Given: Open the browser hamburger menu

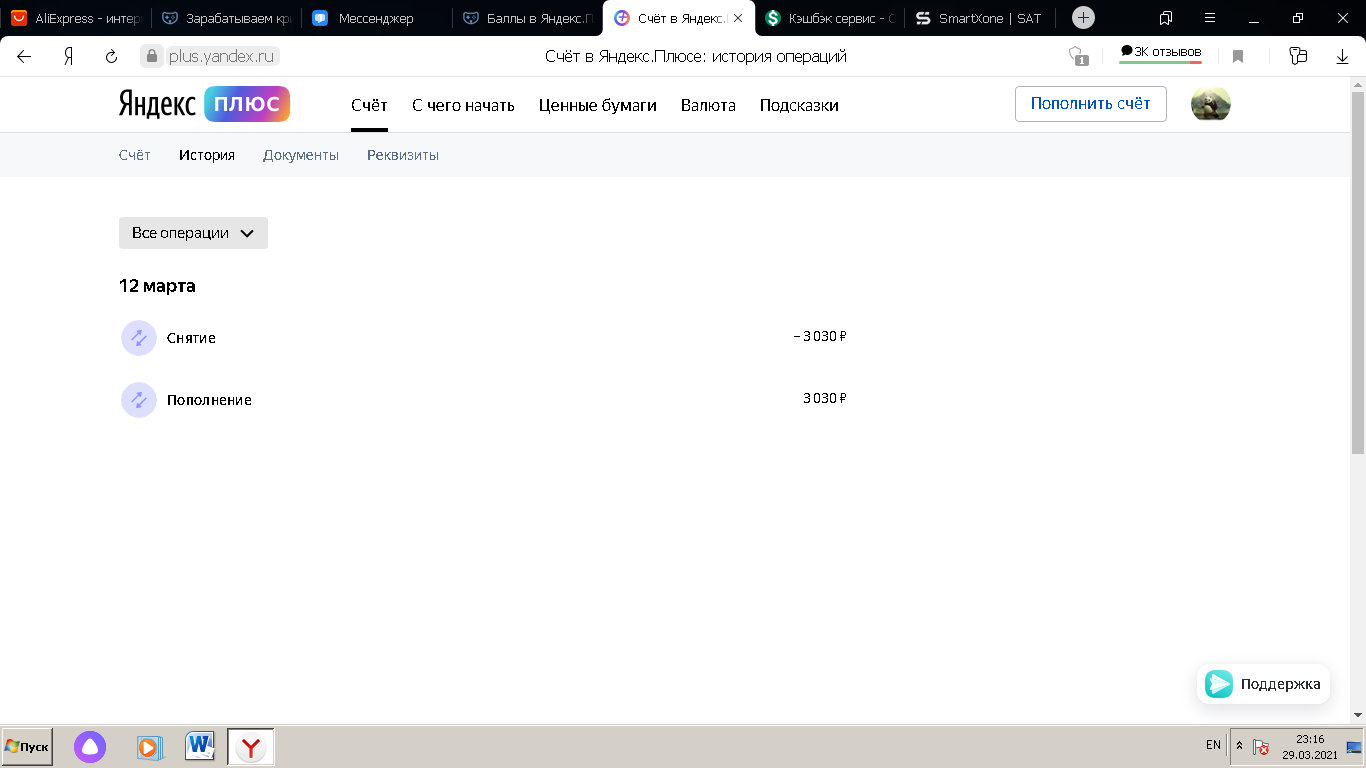Looking at the screenshot, I should click(1211, 18).
